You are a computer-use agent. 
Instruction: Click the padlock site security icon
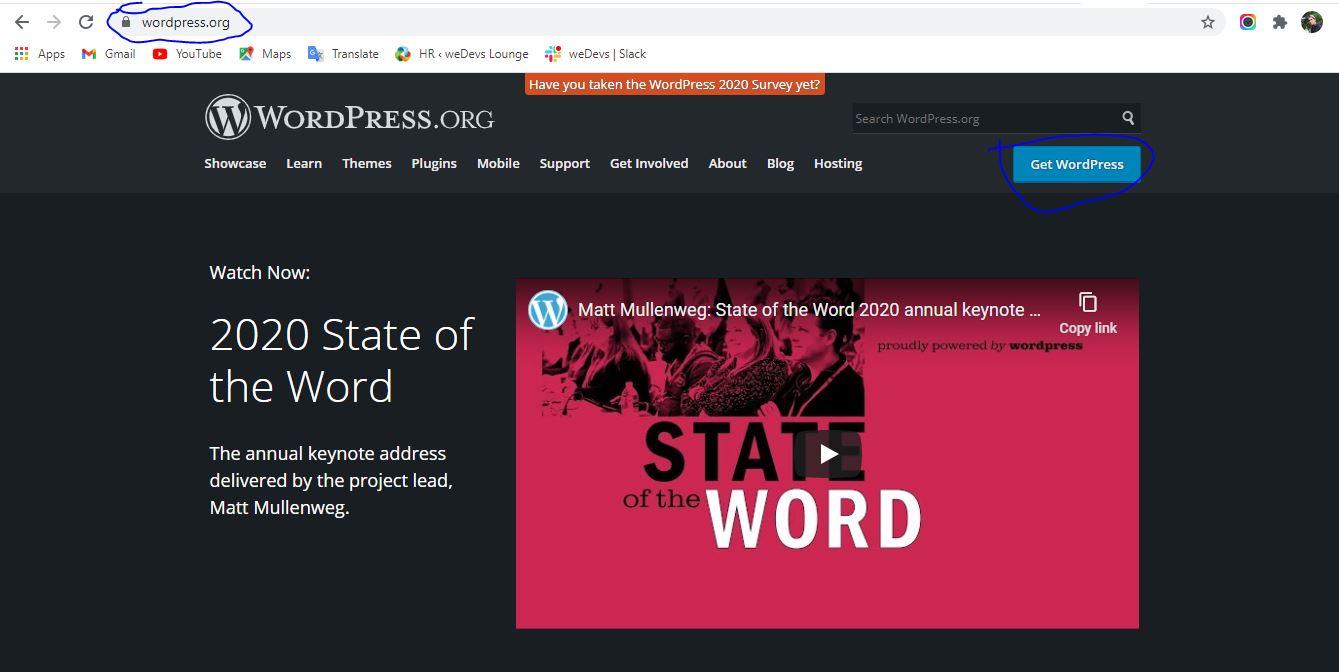pos(126,22)
